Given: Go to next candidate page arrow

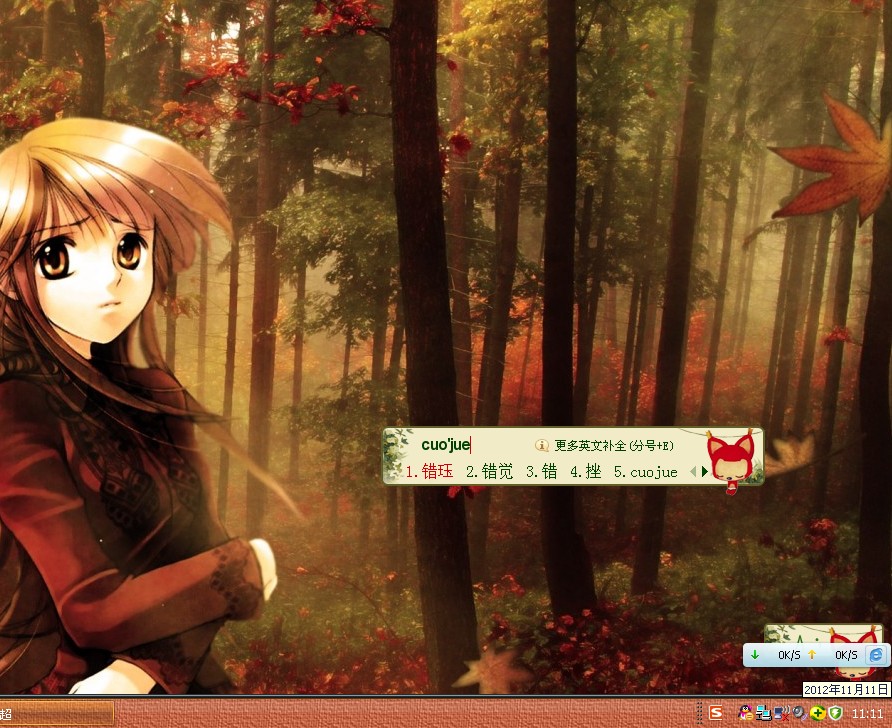Looking at the screenshot, I should [705, 471].
